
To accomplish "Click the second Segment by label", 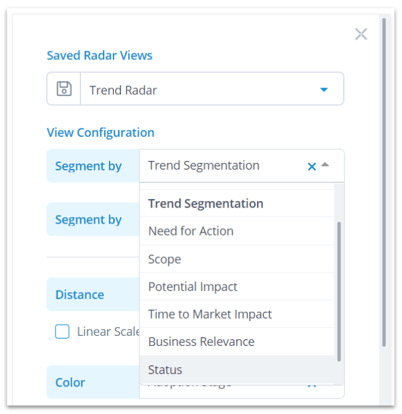I will pos(88,220).
